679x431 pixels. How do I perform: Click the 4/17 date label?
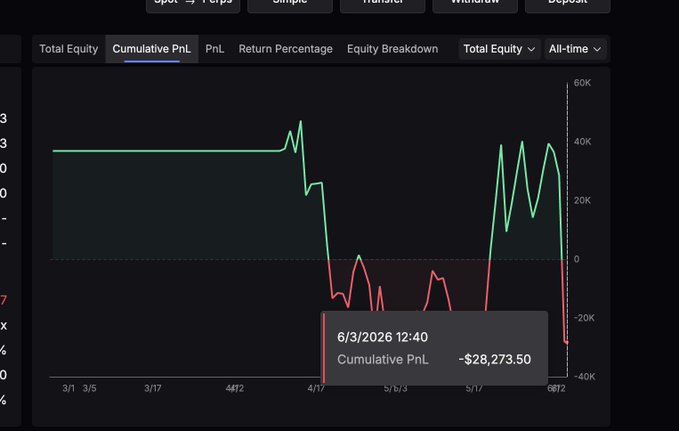coord(316,388)
